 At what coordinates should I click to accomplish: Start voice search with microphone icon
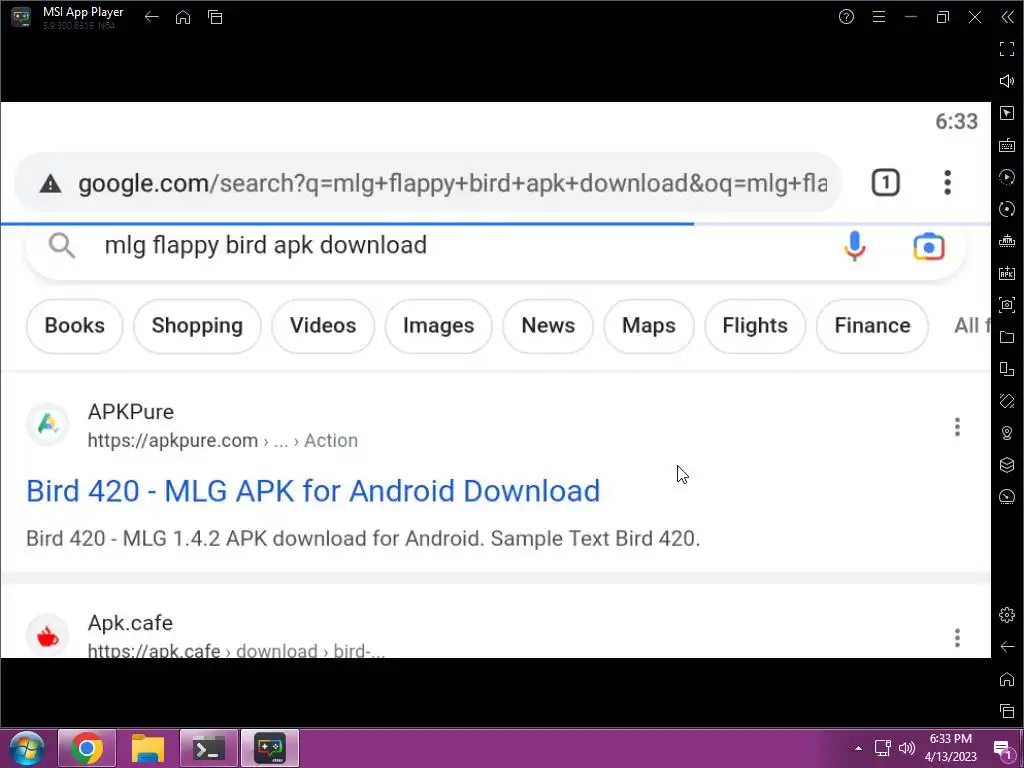pos(854,246)
